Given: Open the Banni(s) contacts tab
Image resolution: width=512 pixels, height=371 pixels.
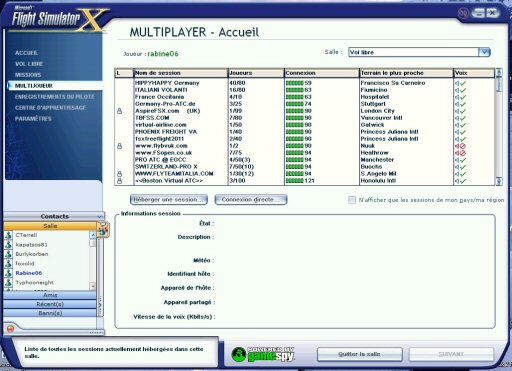Looking at the screenshot, I should coord(50,313).
